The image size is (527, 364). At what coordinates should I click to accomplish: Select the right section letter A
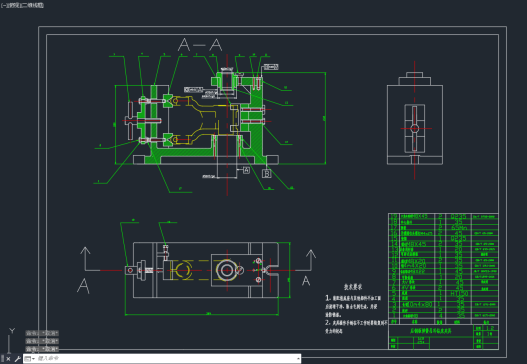306,281
